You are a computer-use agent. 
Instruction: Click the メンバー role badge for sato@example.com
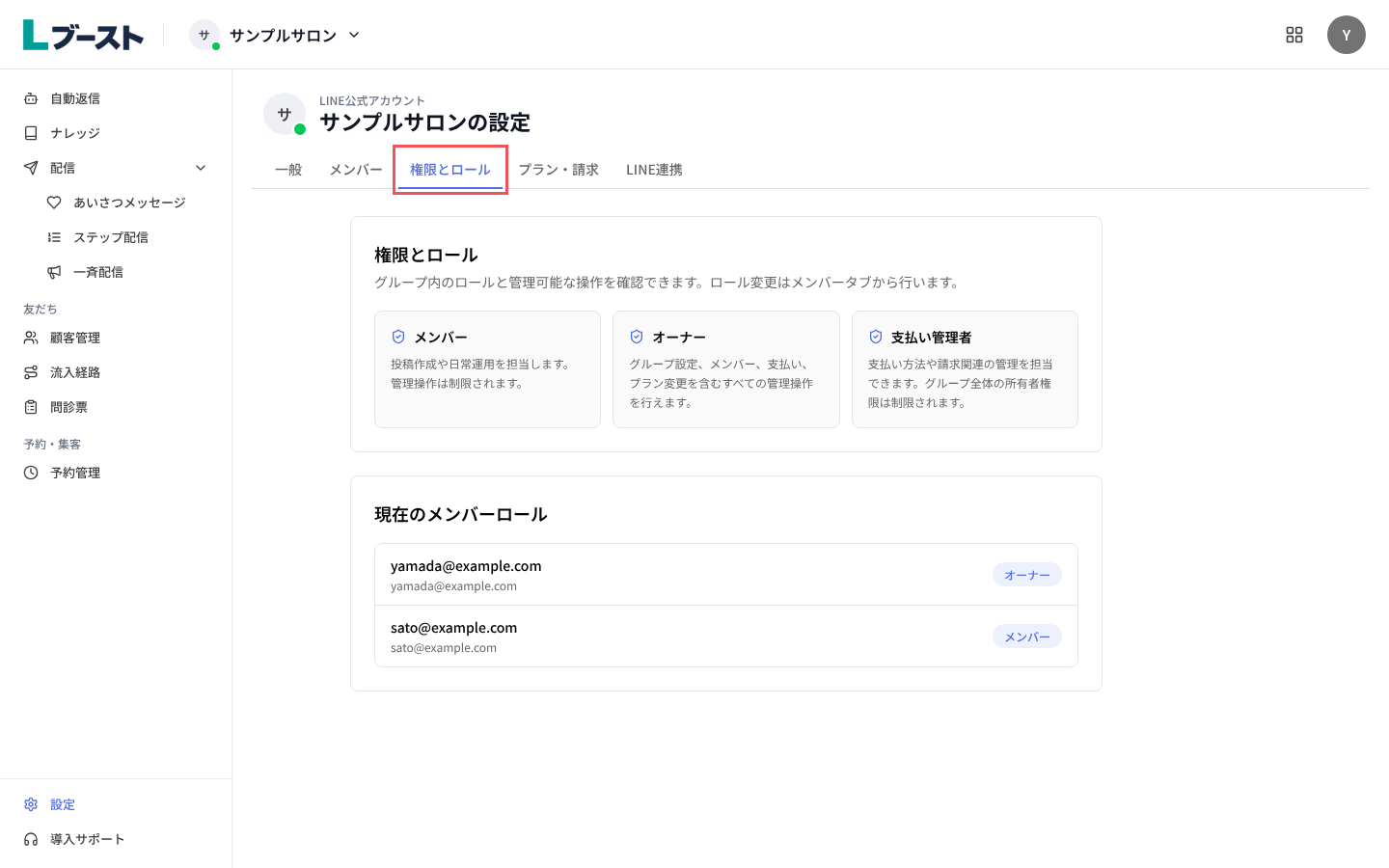click(1027, 637)
